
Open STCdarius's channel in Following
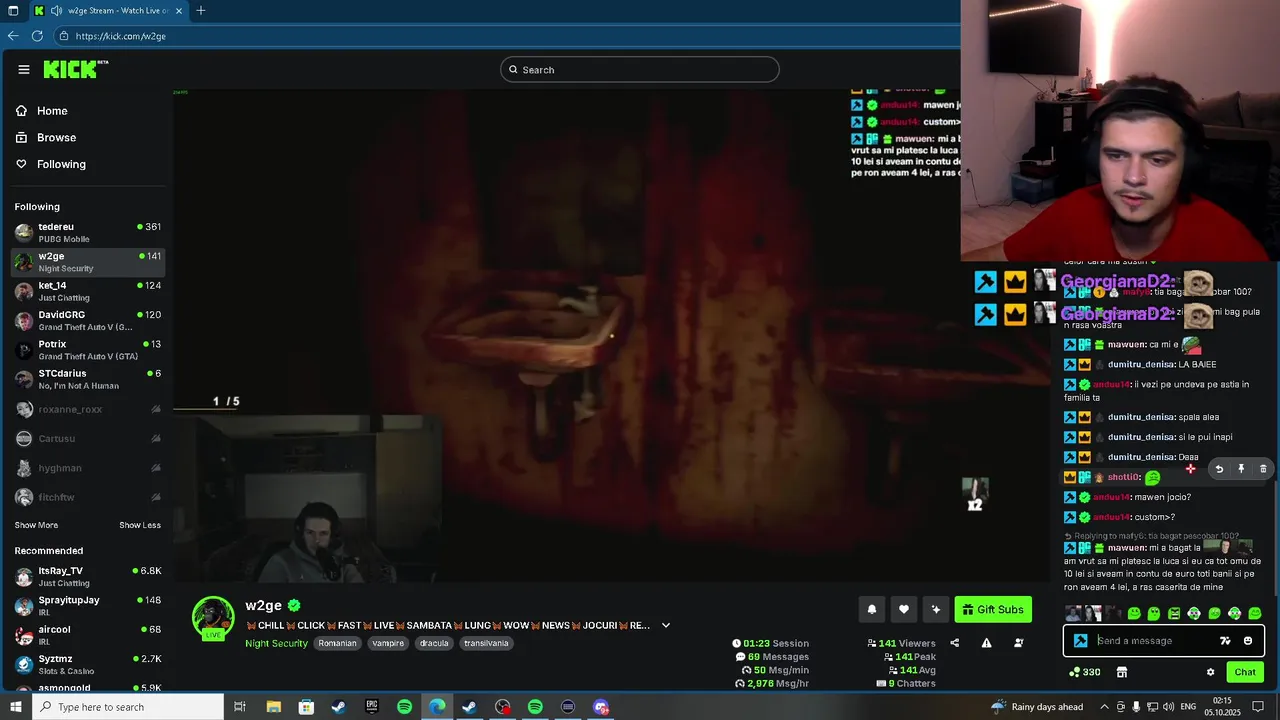point(88,380)
